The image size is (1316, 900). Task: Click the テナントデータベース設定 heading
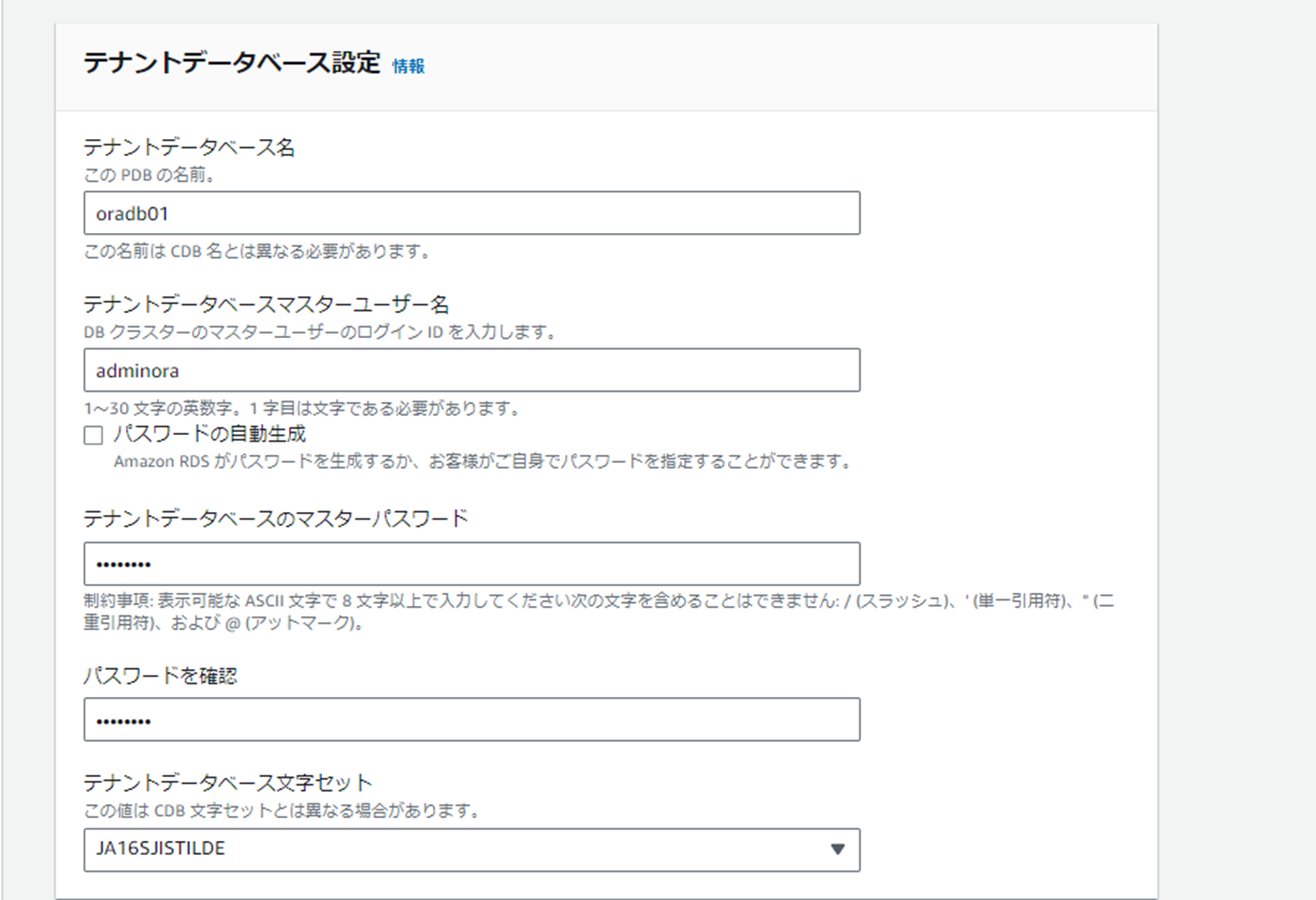click(x=232, y=63)
